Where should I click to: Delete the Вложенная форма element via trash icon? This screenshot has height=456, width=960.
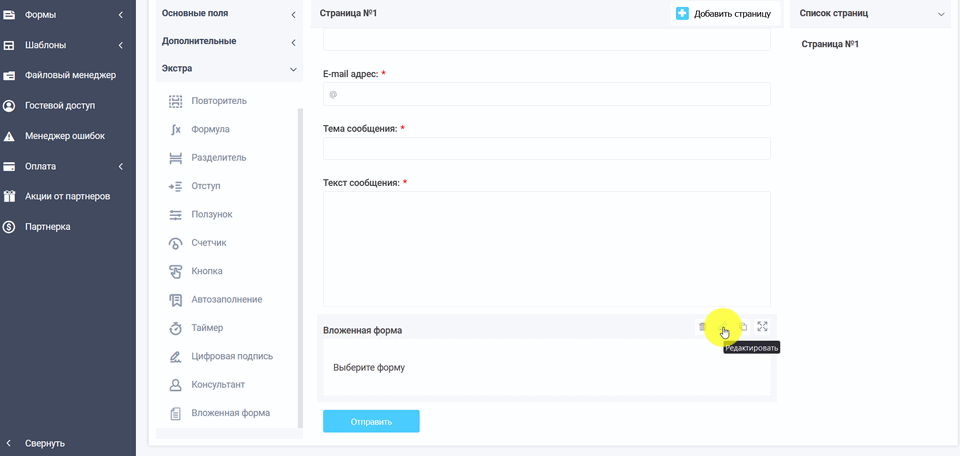[702, 327]
